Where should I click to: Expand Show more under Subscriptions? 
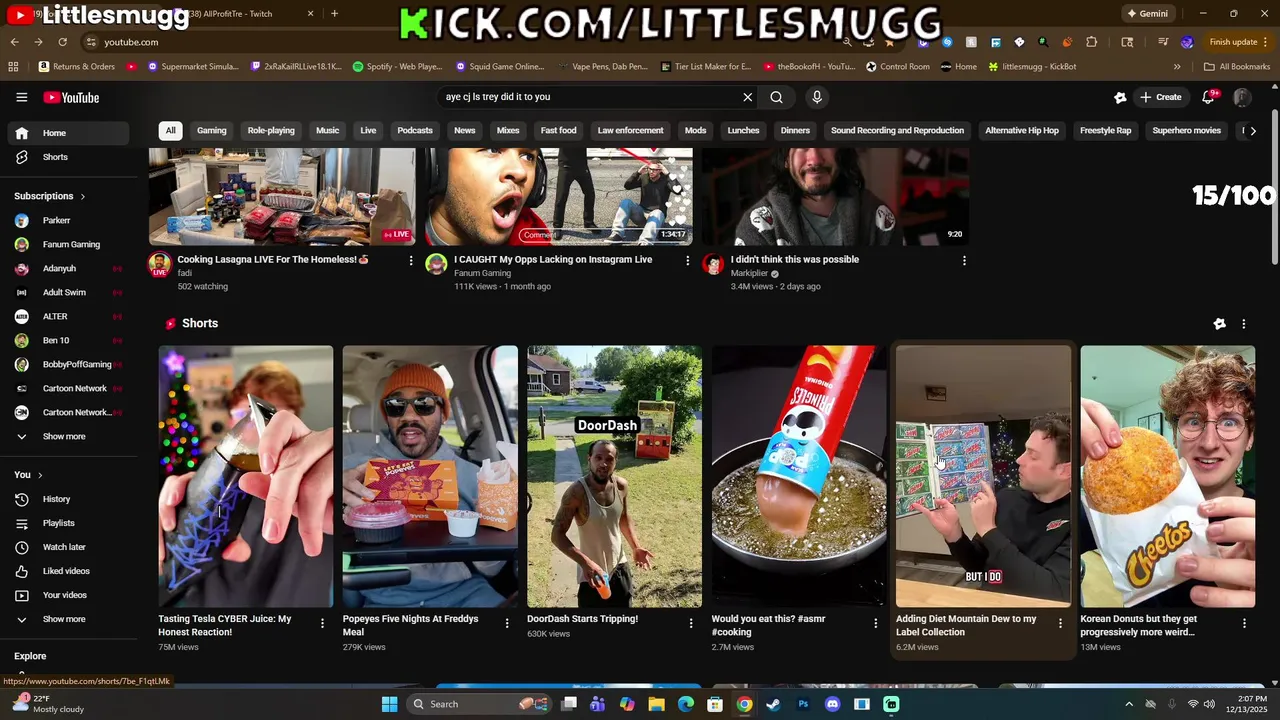click(x=66, y=436)
